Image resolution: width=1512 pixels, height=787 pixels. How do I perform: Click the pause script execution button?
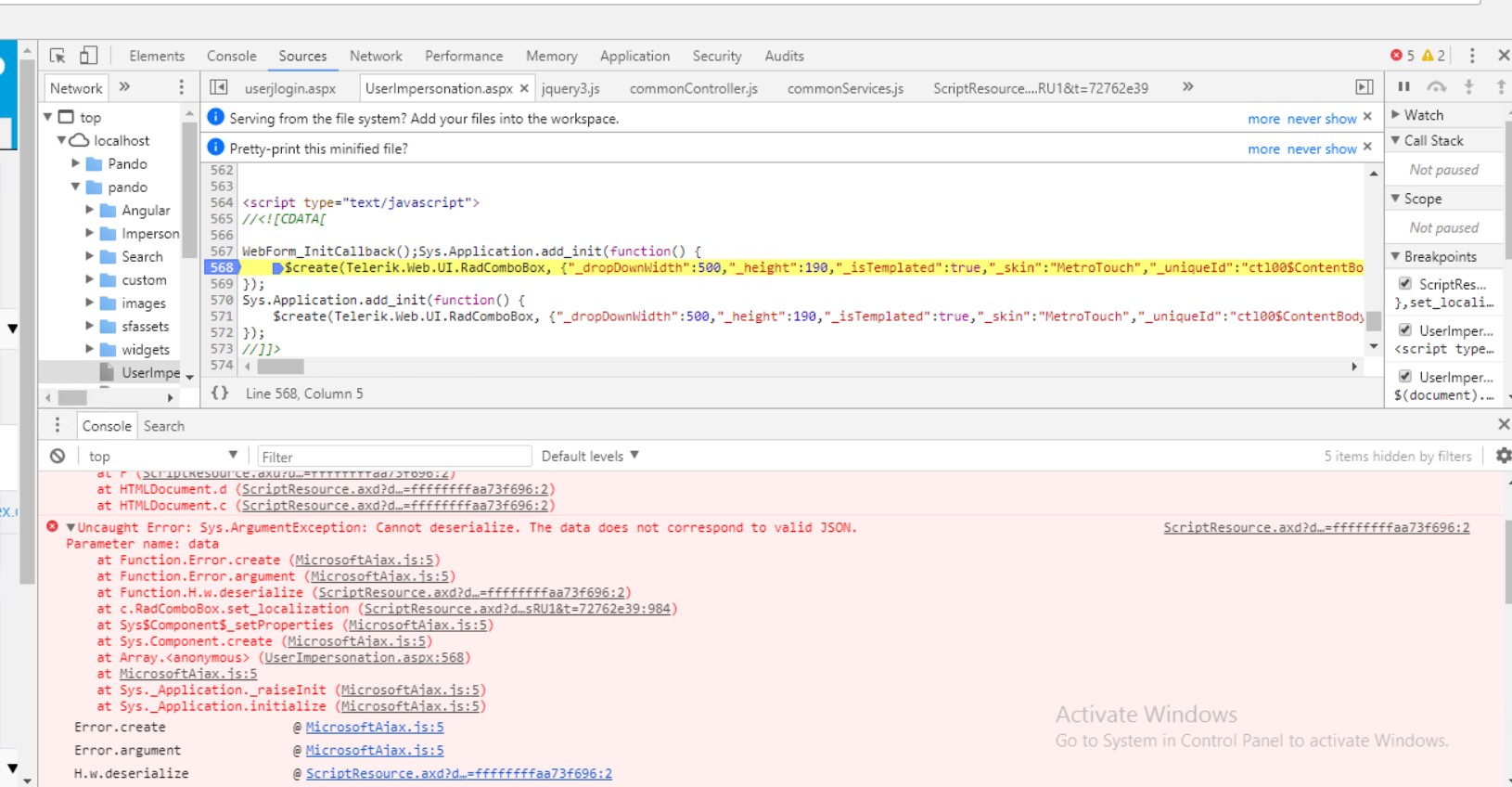(x=1403, y=87)
